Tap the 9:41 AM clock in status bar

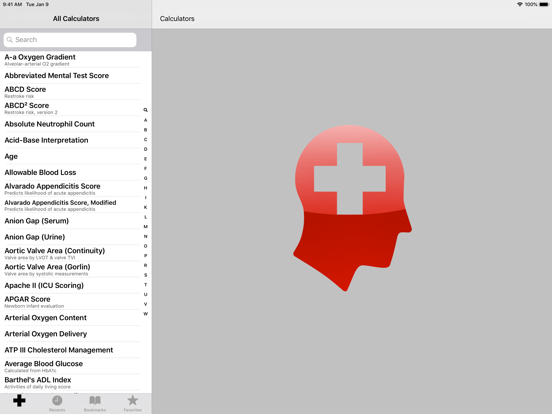click(x=12, y=4)
